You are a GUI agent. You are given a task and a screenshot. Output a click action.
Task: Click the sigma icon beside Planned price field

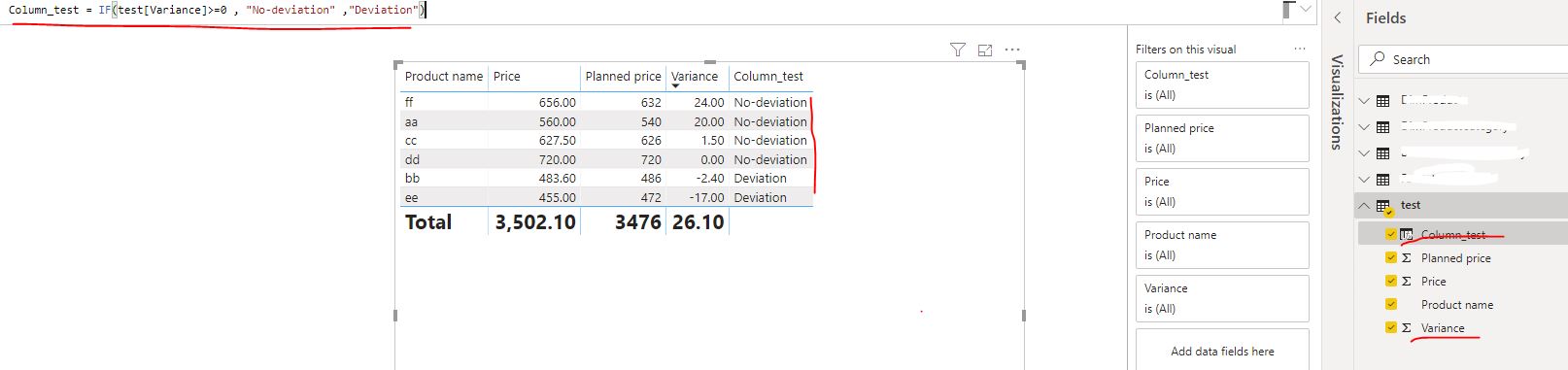(1406, 258)
